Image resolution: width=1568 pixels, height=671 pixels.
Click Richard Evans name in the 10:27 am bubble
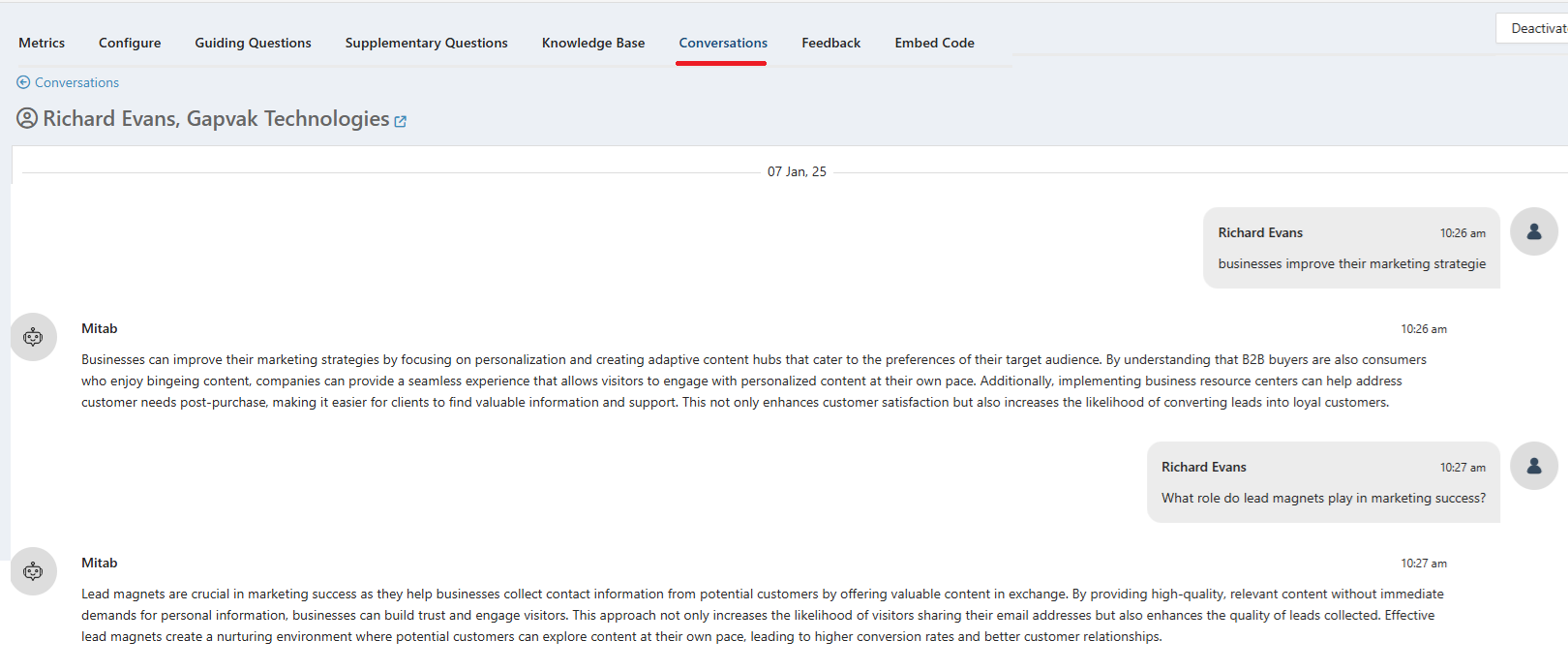coord(1204,467)
